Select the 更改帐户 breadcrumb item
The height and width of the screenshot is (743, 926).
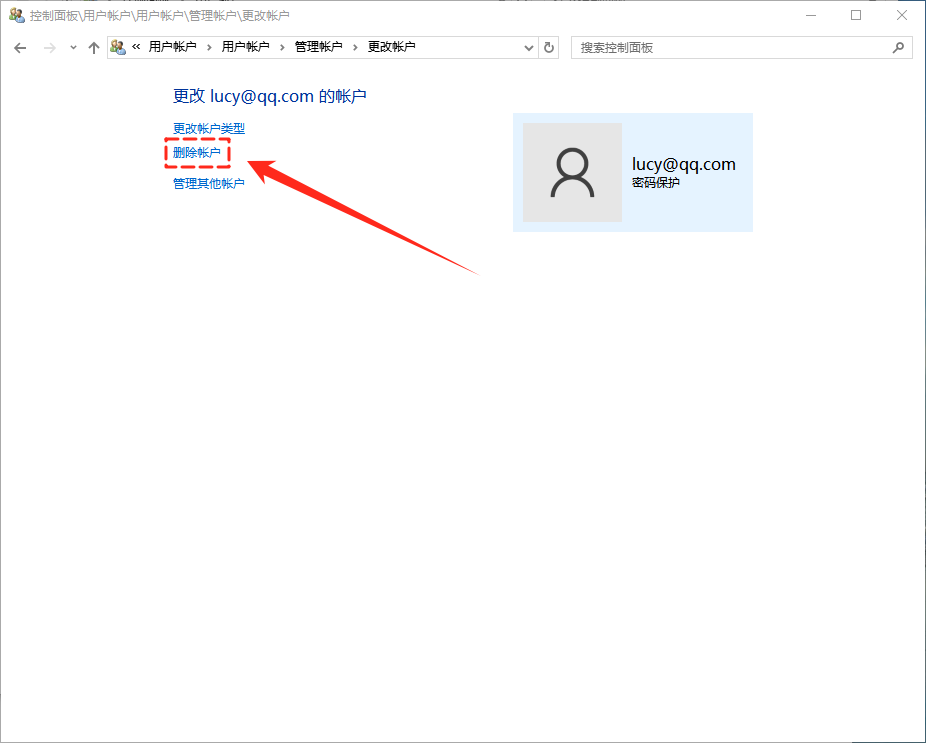tap(391, 47)
